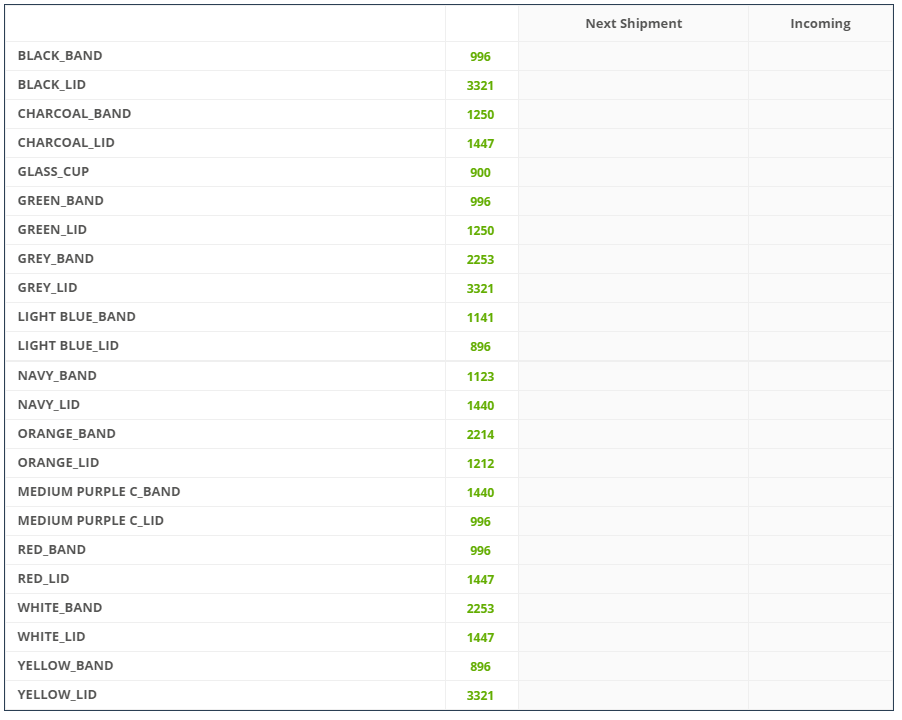The height and width of the screenshot is (720, 902).
Task: Click the NAVY_BAND quantity 1123
Action: 480,377
